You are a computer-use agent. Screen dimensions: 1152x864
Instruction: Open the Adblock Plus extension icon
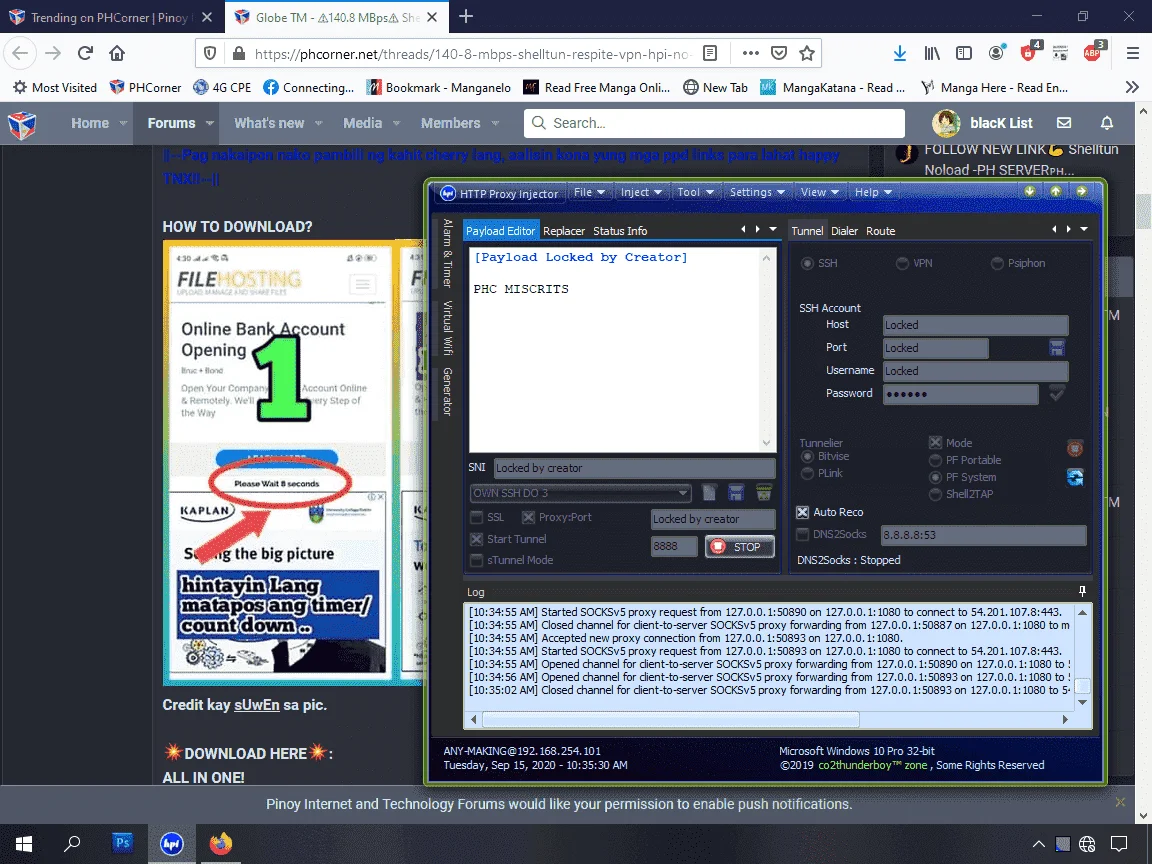tap(1092, 52)
